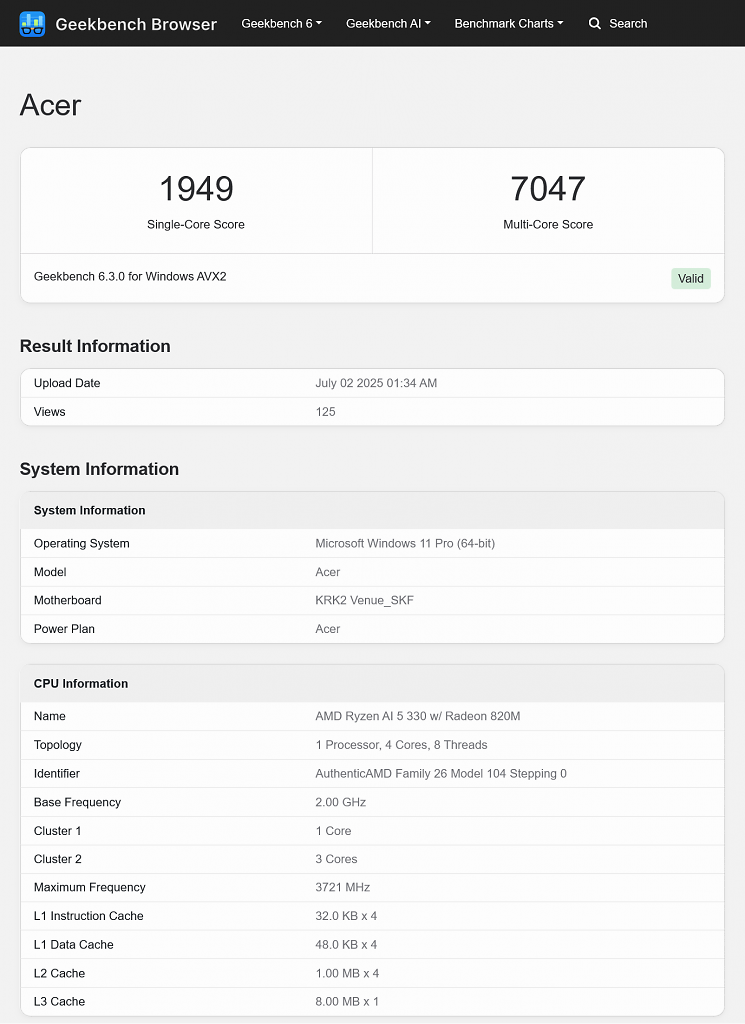745x1024 pixels.
Task: Click the L2 Cache row label
Action: (59, 974)
